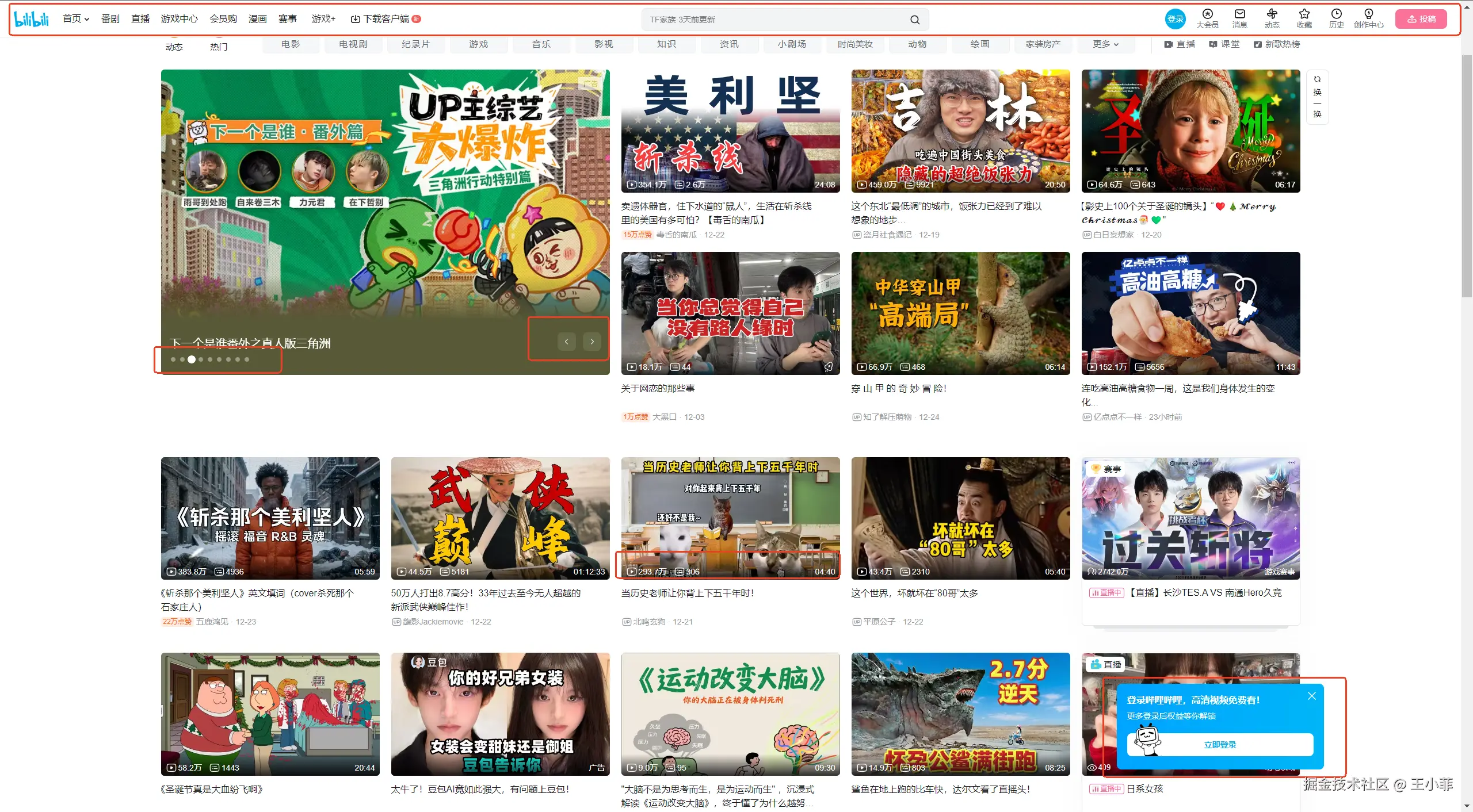
Task: Open the 历史 clock icon
Action: [x=1336, y=14]
